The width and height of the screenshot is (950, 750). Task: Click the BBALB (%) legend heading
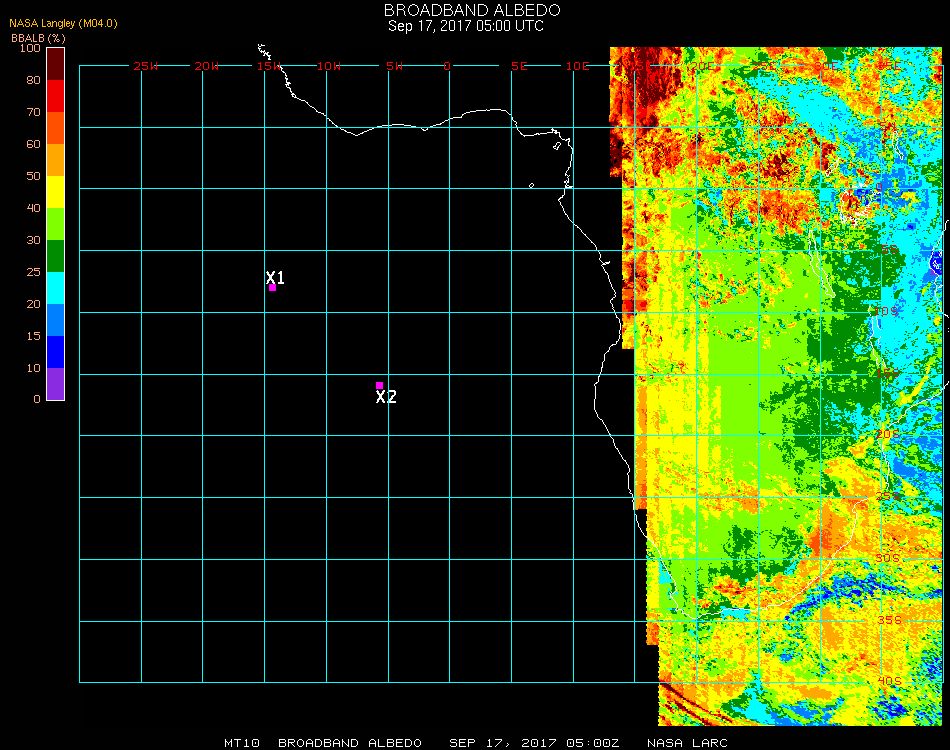[38, 37]
